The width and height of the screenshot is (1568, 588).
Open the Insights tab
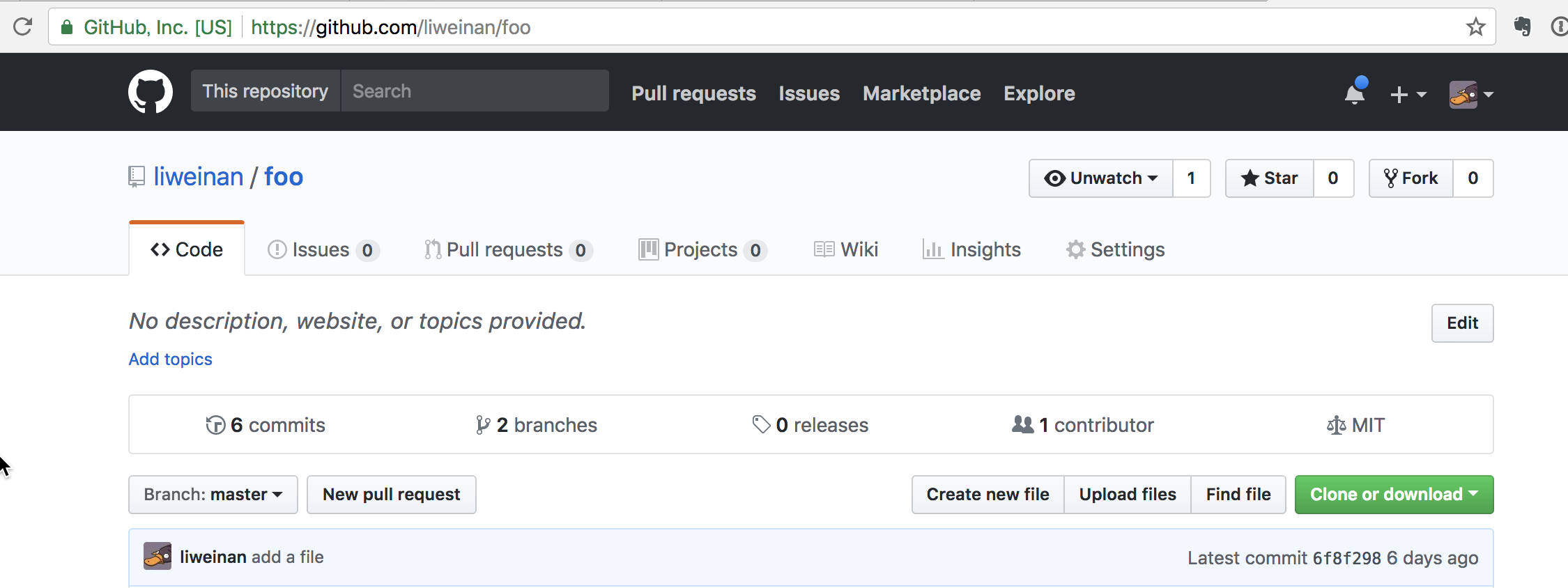(x=971, y=249)
